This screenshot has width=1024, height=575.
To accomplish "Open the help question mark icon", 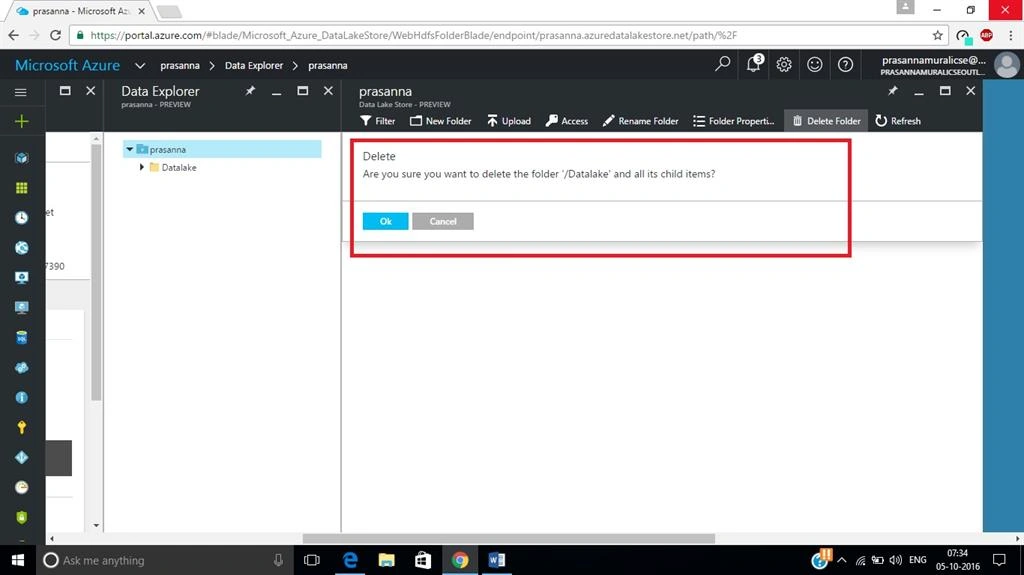I will pyautogui.click(x=845, y=65).
